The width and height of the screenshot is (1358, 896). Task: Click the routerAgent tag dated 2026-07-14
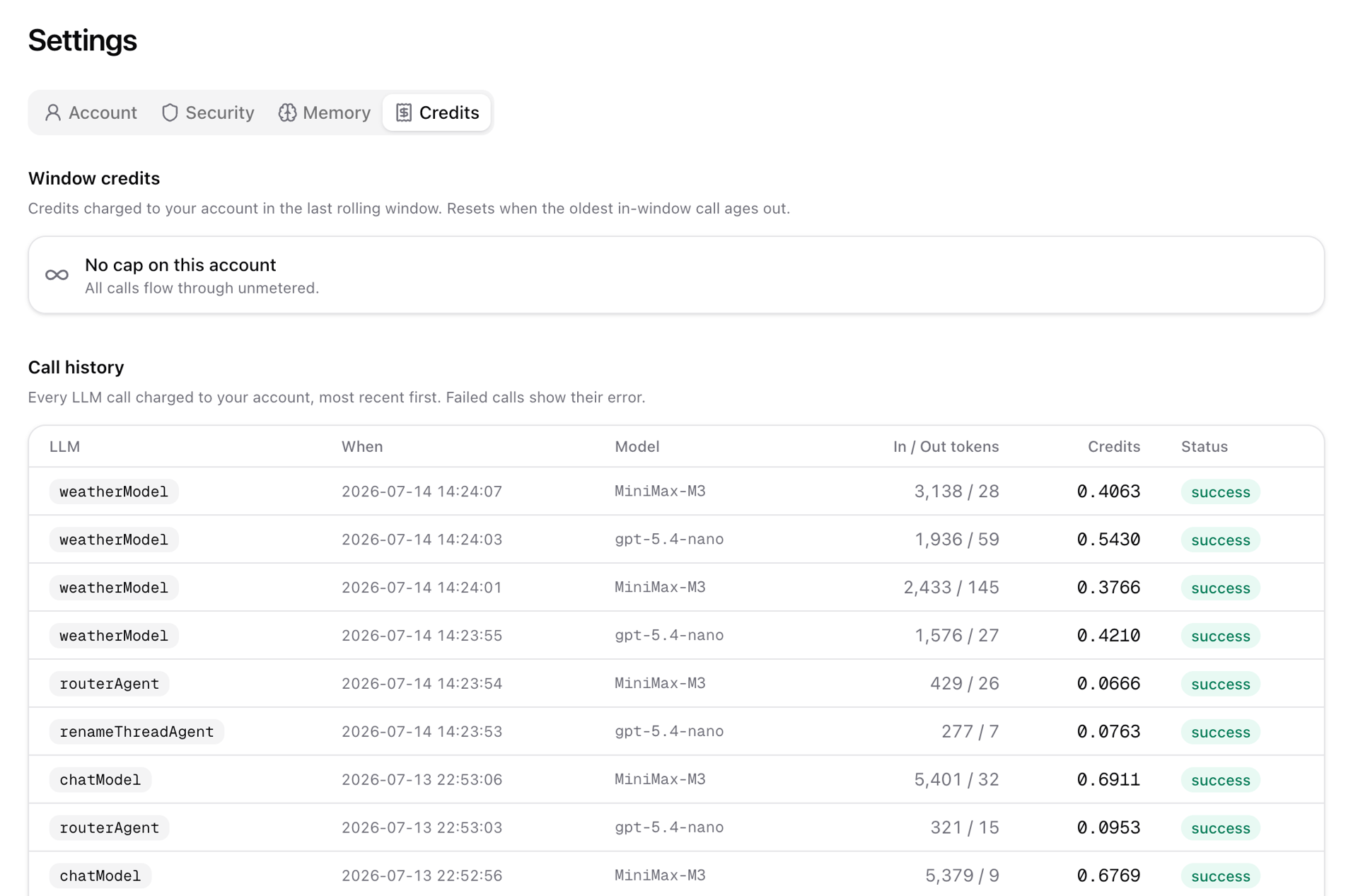point(110,683)
